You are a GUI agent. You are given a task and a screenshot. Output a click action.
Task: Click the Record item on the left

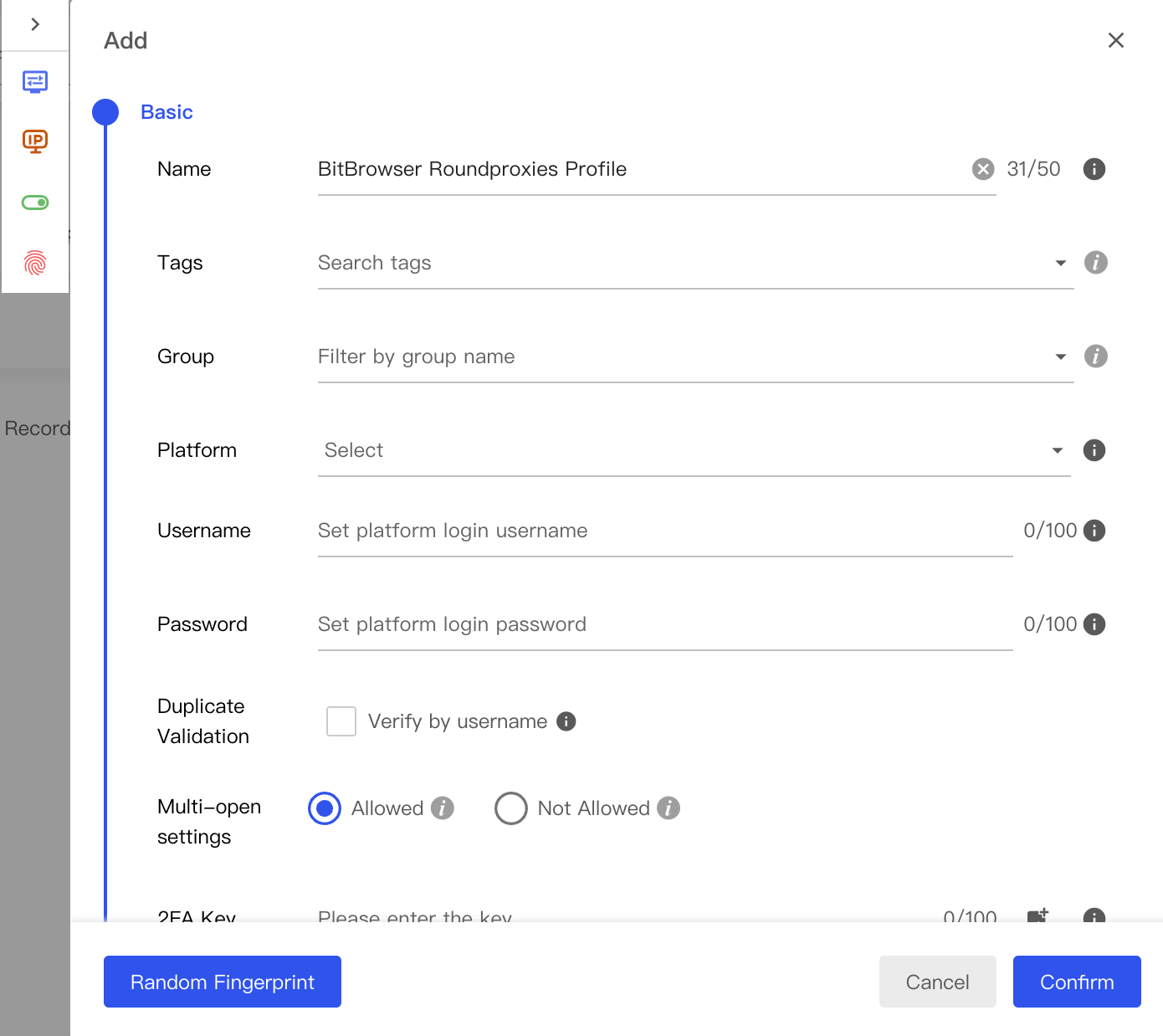coord(37,428)
